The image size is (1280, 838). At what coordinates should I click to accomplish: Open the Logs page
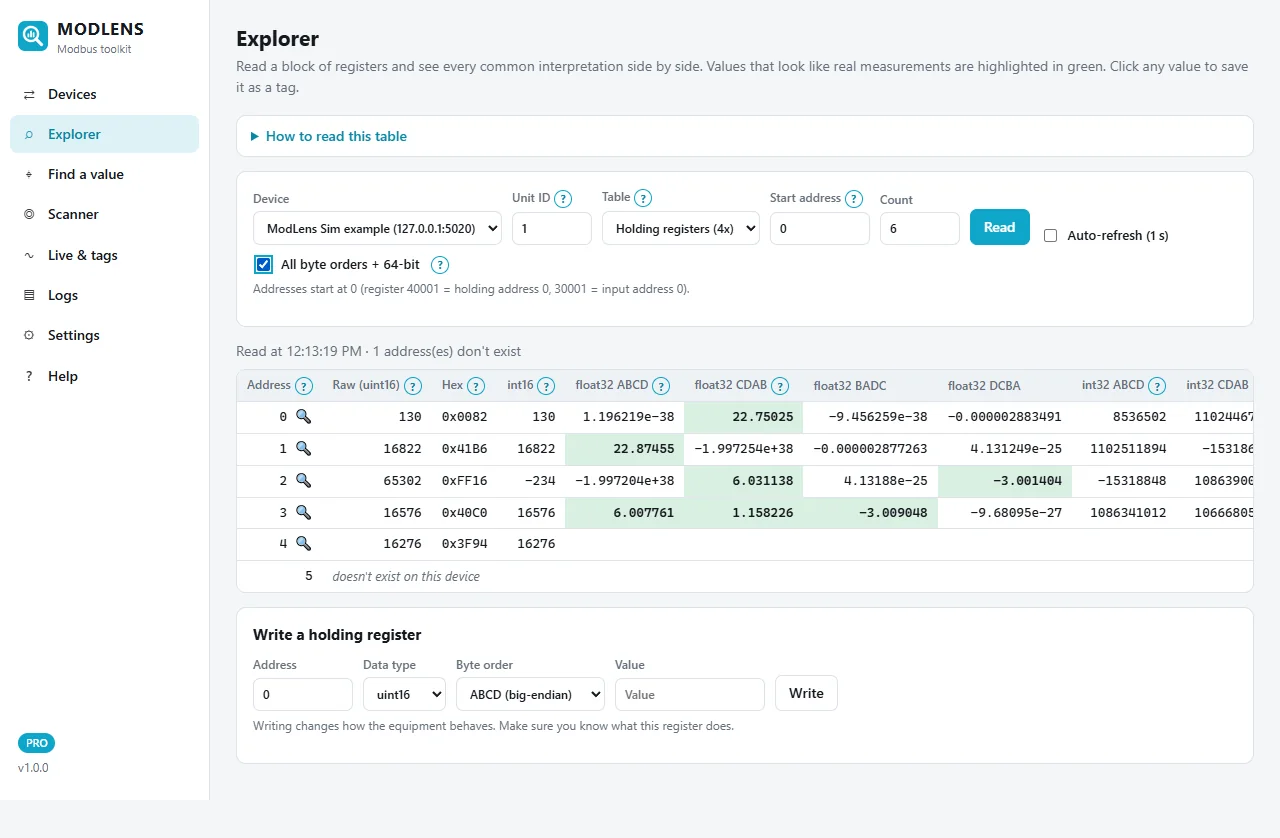pos(104,295)
